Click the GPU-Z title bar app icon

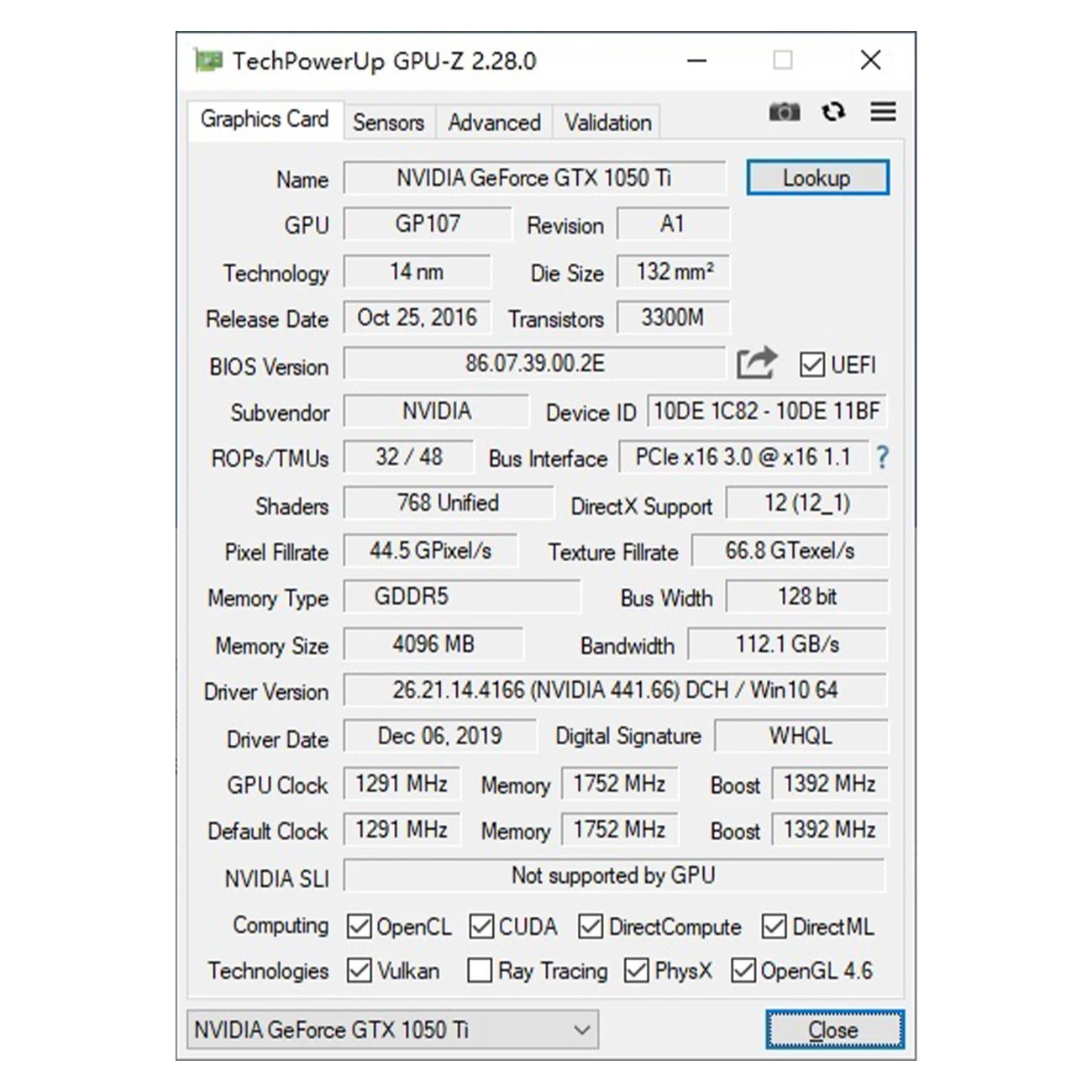coord(208,60)
